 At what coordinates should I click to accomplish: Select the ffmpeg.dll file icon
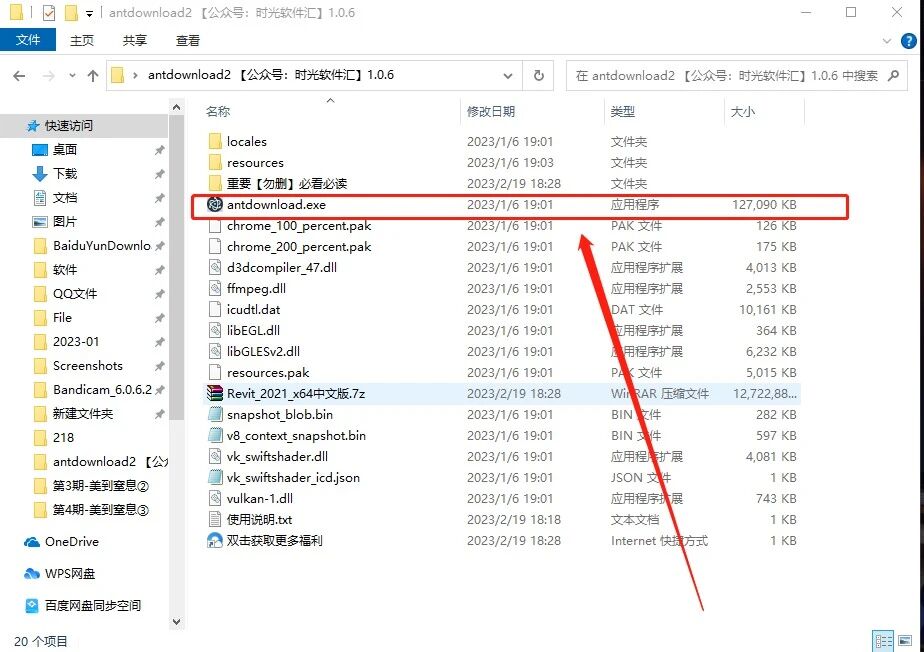tap(215, 288)
